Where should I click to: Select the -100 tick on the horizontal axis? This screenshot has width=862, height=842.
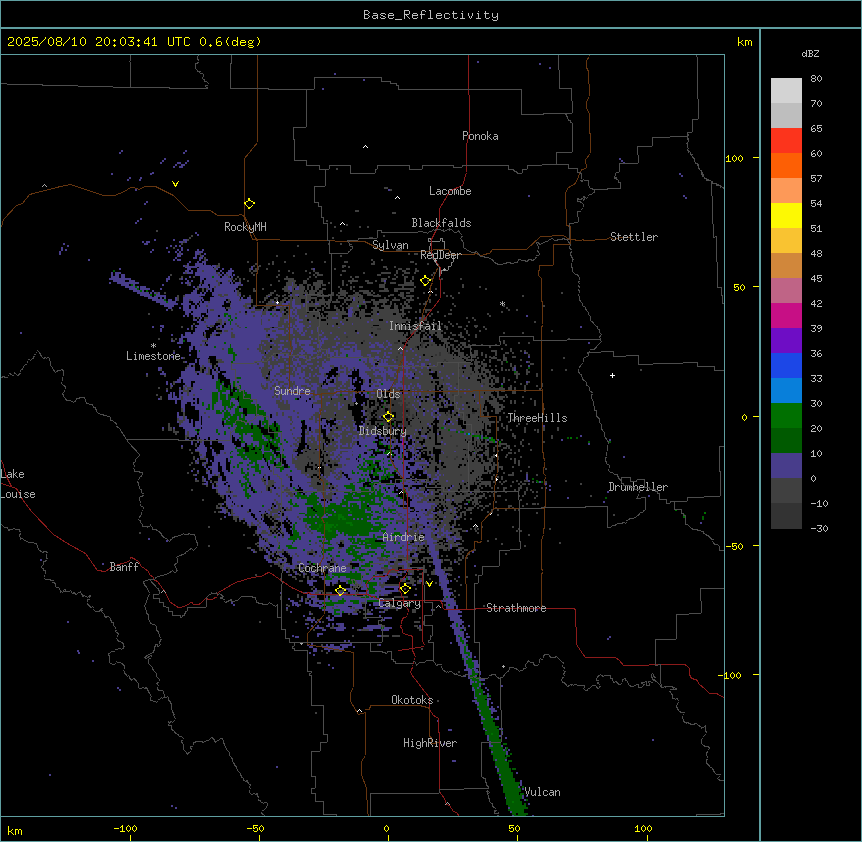tap(125, 828)
